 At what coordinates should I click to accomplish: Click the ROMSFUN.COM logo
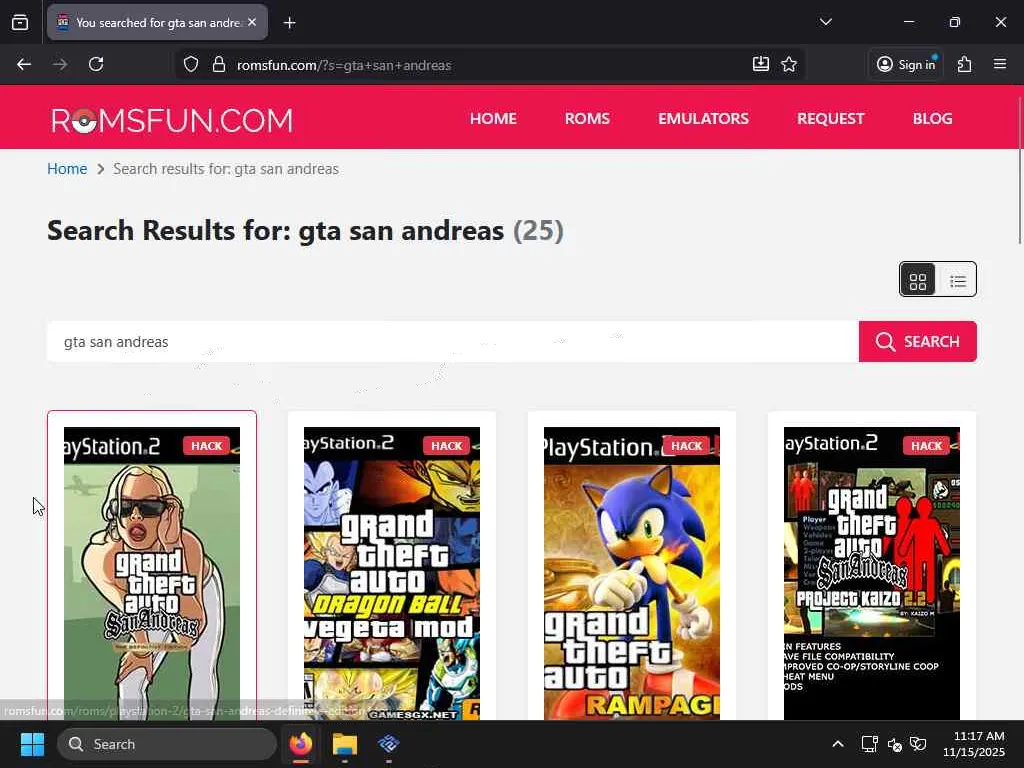[172, 120]
